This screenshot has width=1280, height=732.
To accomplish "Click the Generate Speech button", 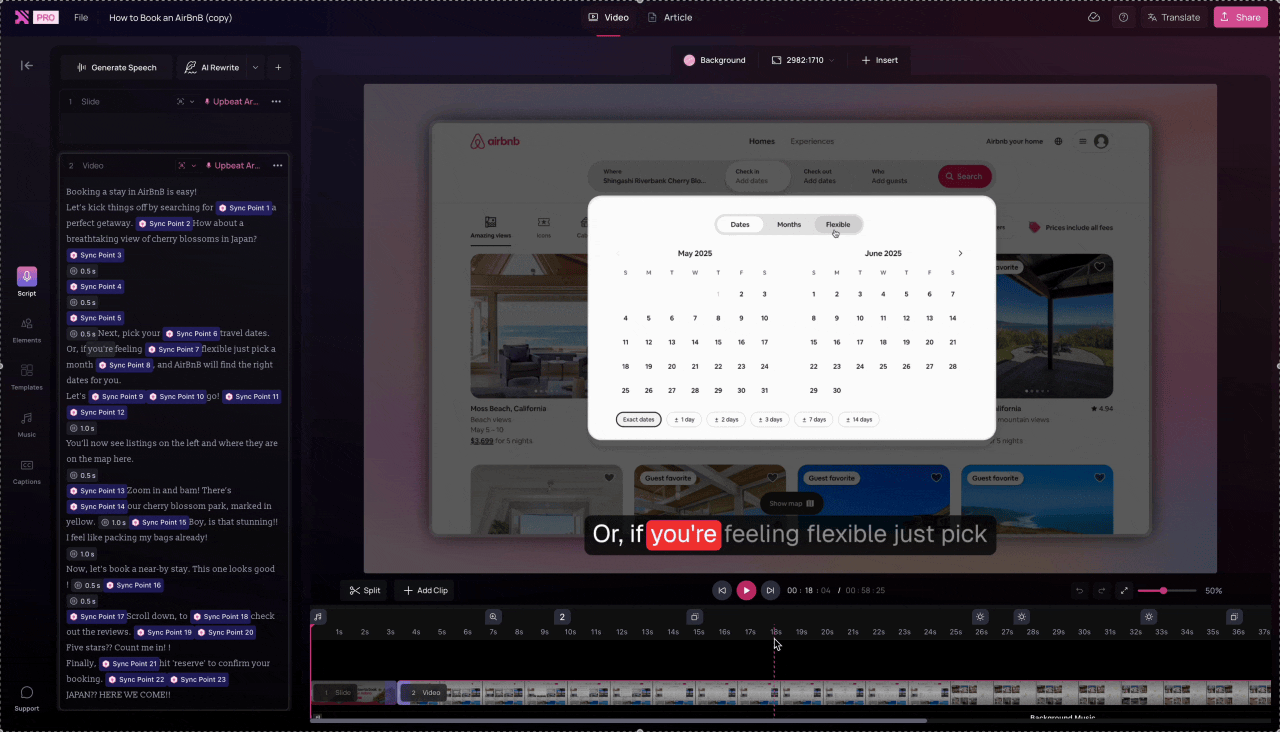I will tap(116, 67).
